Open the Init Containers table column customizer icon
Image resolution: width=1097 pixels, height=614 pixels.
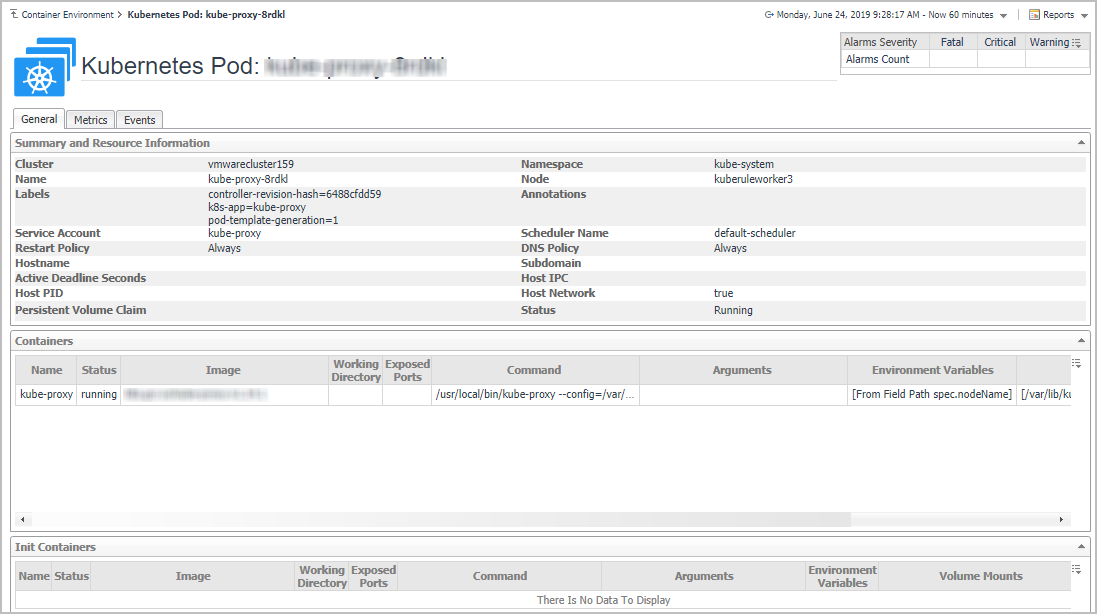click(x=1077, y=569)
